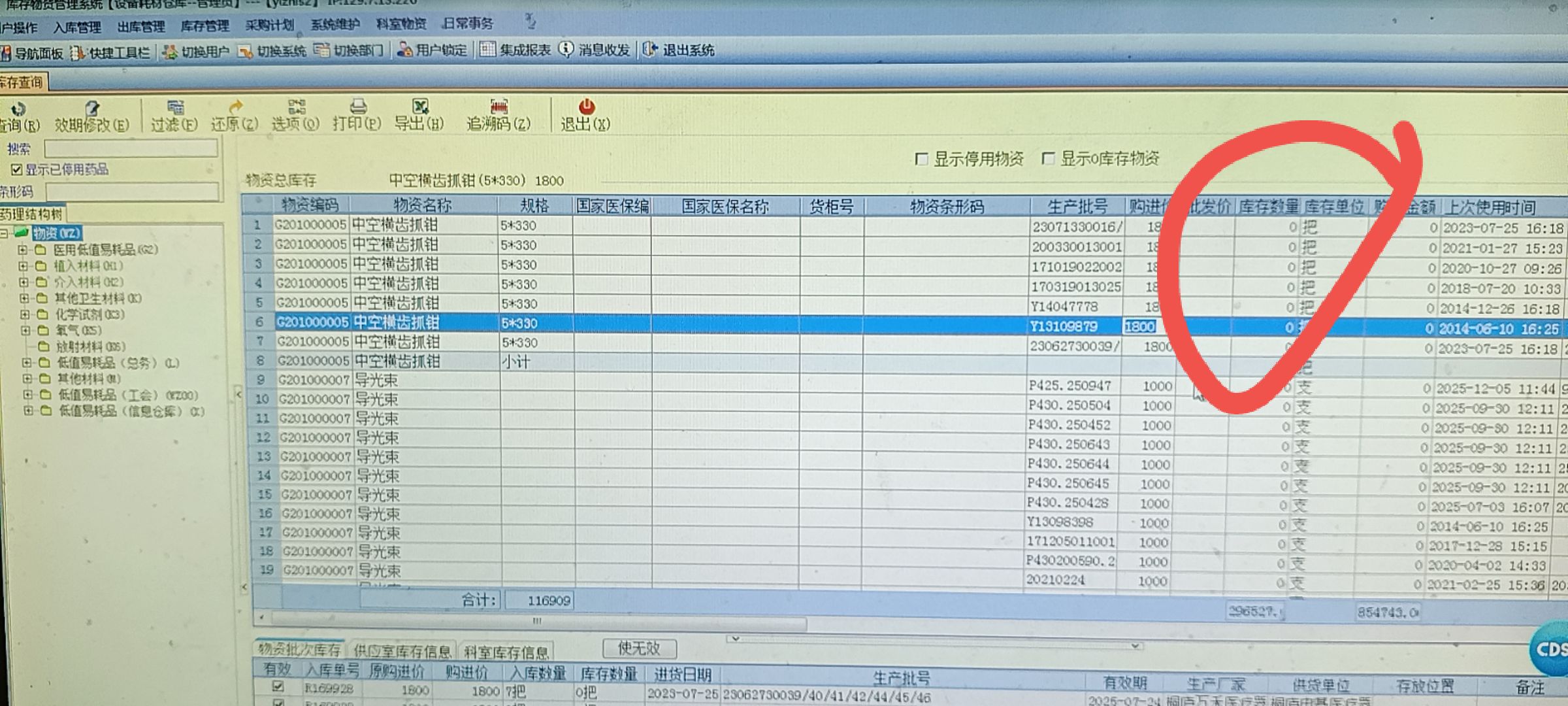Click the red 退出 exit icon
This screenshot has width=1568, height=706.
tap(586, 107)
